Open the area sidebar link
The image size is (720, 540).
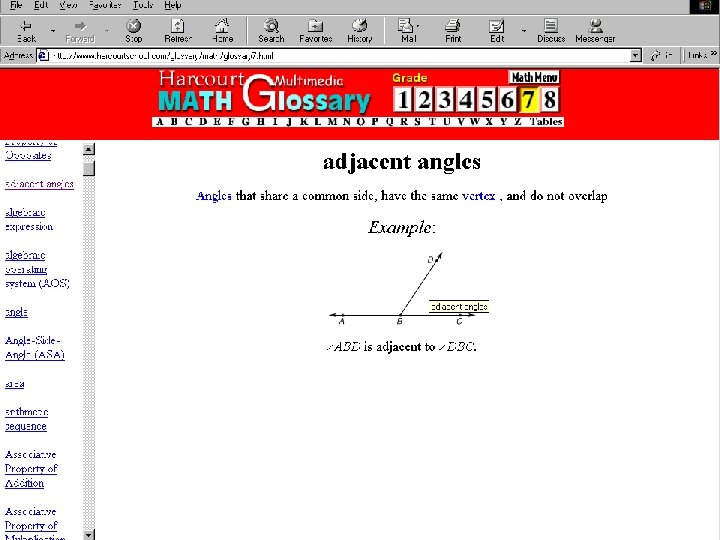point(15,384)
